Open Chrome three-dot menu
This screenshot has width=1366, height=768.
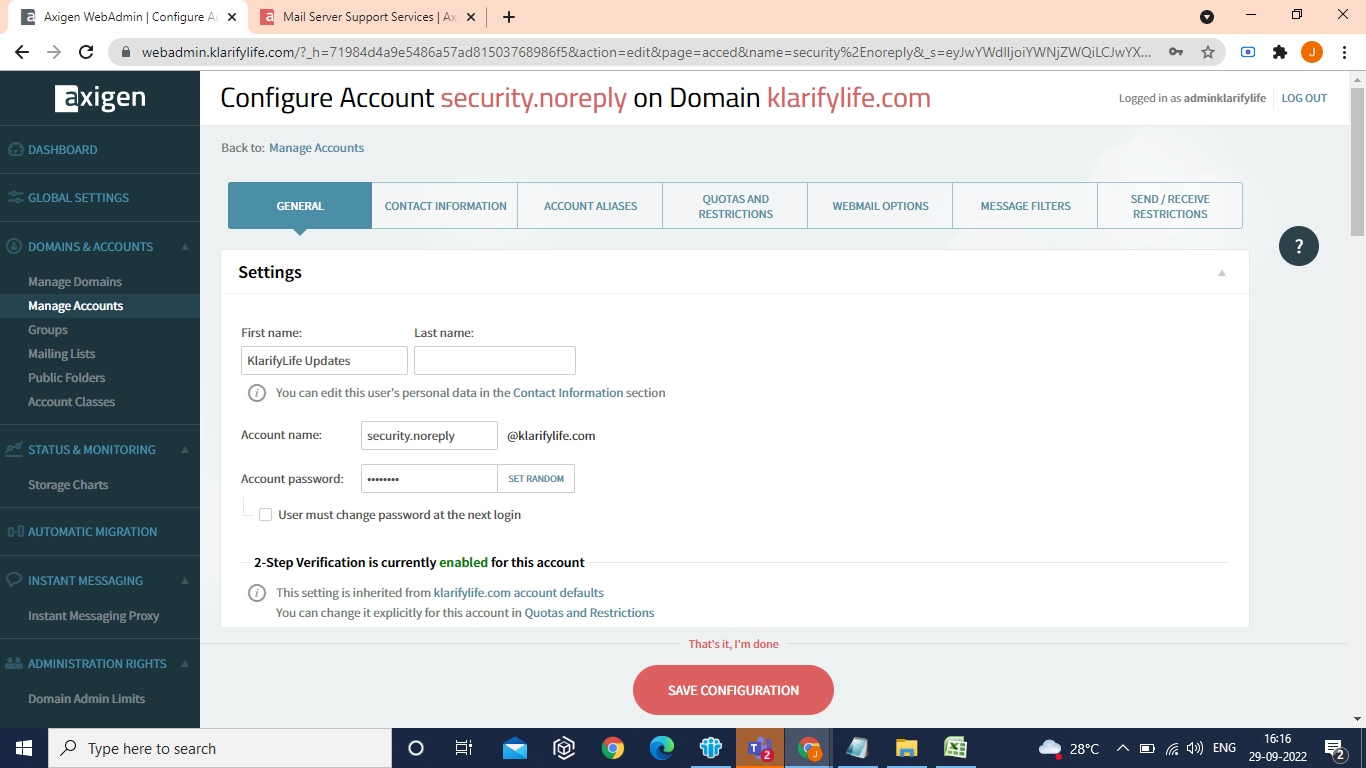pos(1343,52)
